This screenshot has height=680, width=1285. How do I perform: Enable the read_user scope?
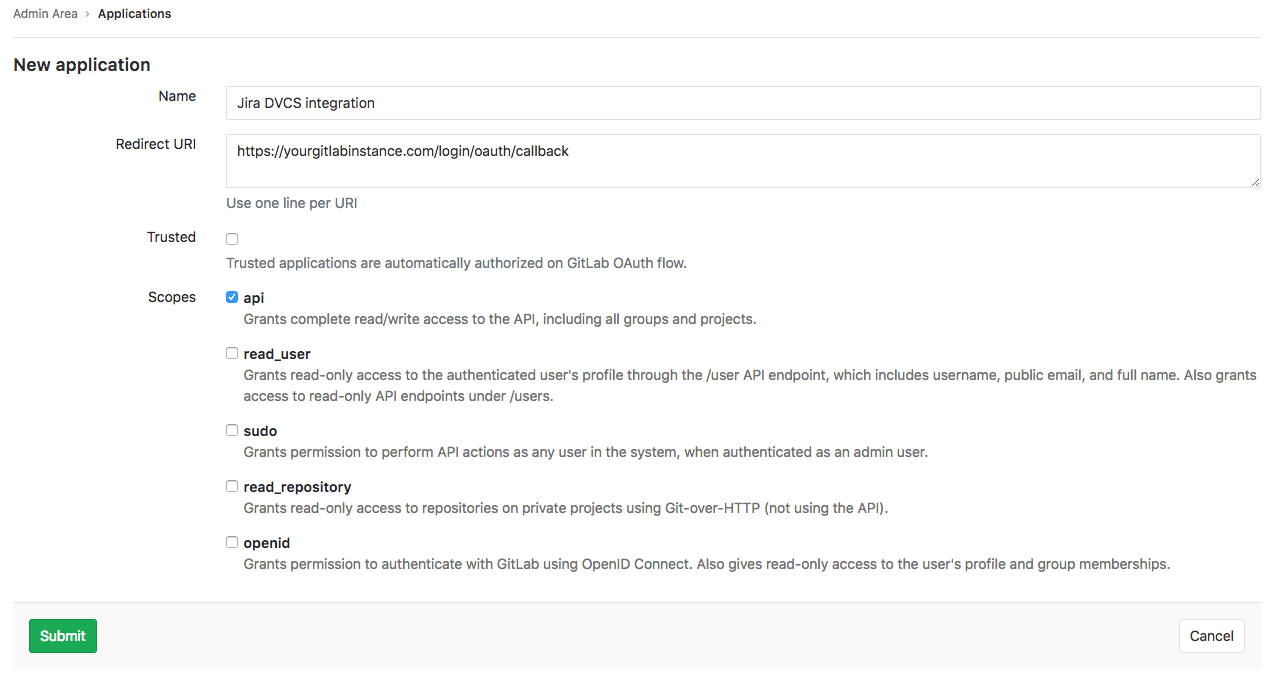[231, 353]
